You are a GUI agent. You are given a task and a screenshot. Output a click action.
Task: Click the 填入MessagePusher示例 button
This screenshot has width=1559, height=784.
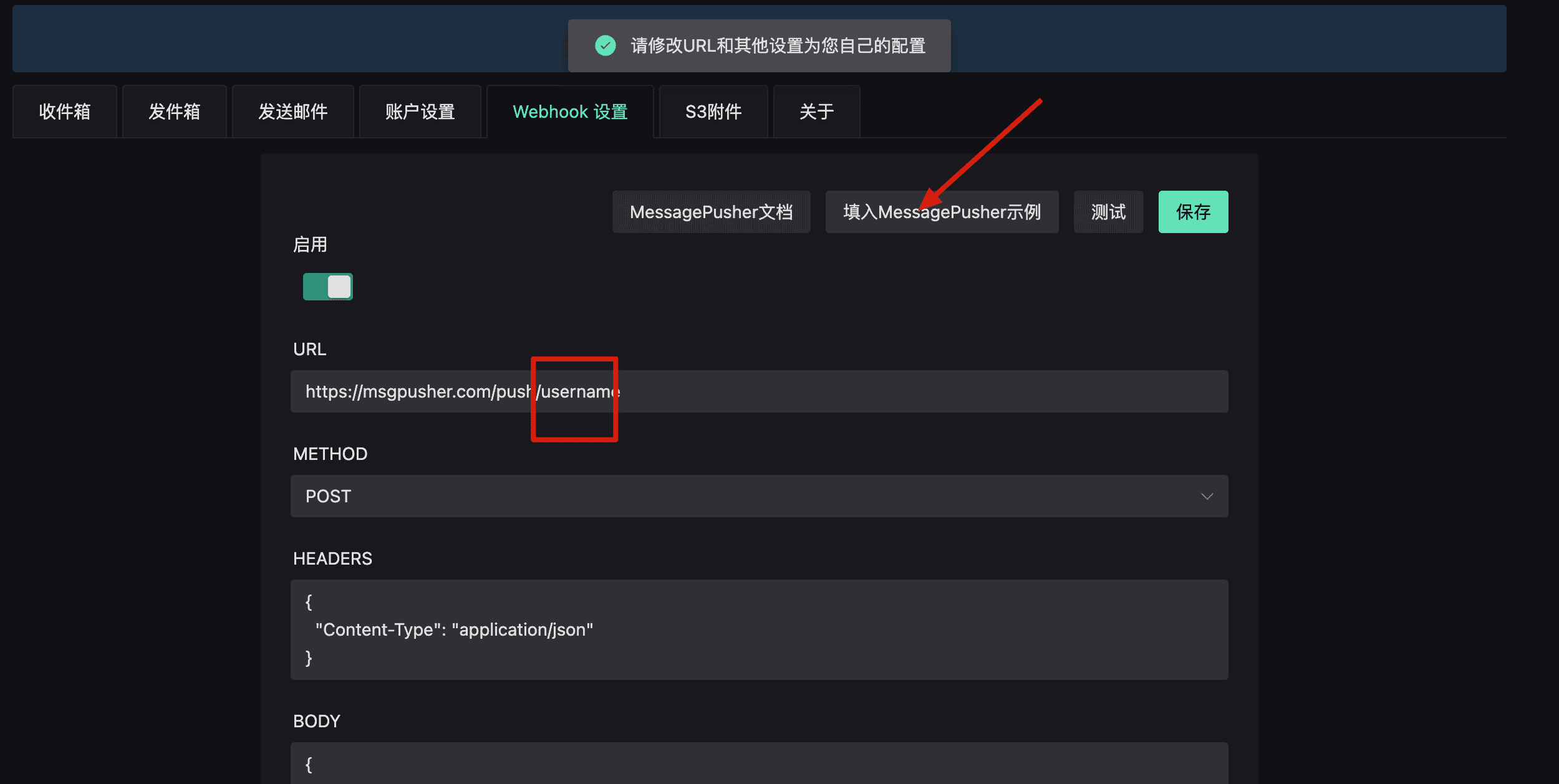(941, 211)
